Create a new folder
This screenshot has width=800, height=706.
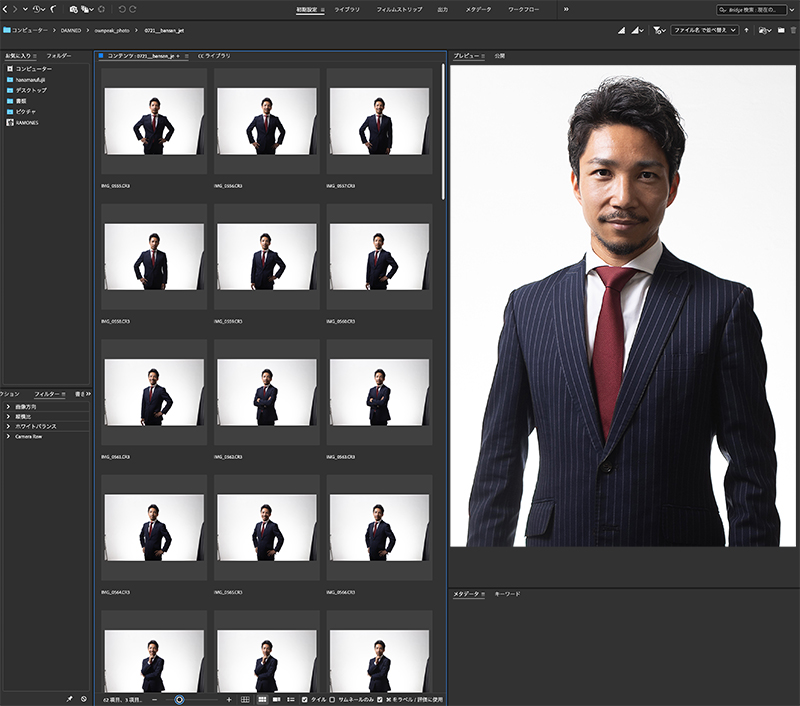(x=781, y=31)
